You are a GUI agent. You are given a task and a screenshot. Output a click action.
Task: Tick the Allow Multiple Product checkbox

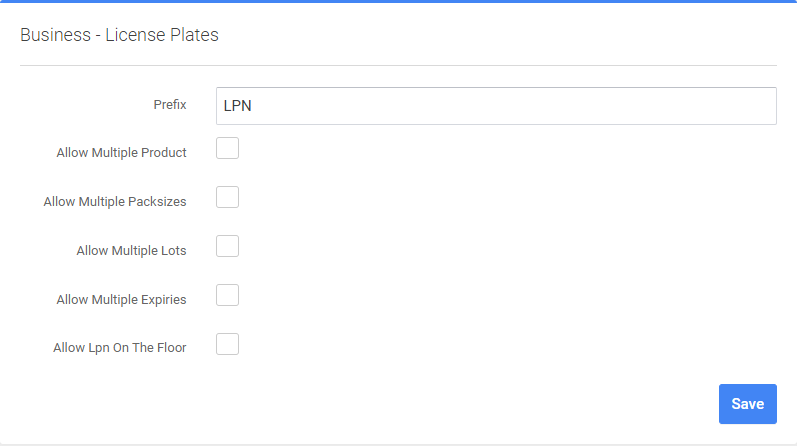227,148
